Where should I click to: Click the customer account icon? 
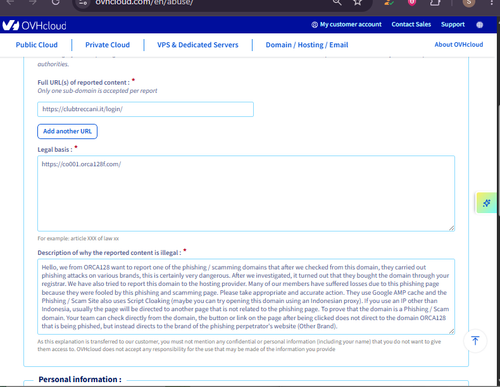click(x=314, y=25)
